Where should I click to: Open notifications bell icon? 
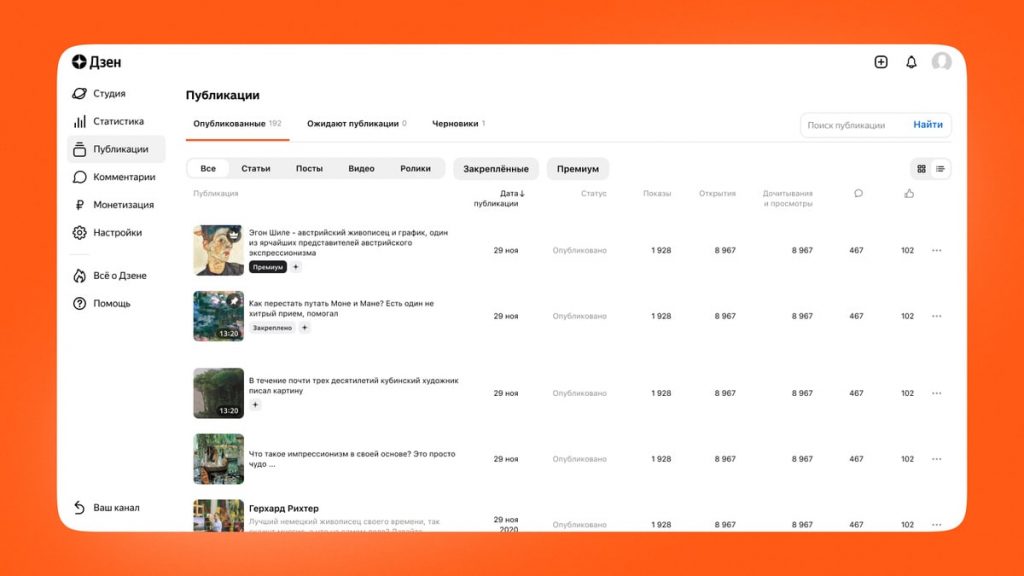[911, 62]
